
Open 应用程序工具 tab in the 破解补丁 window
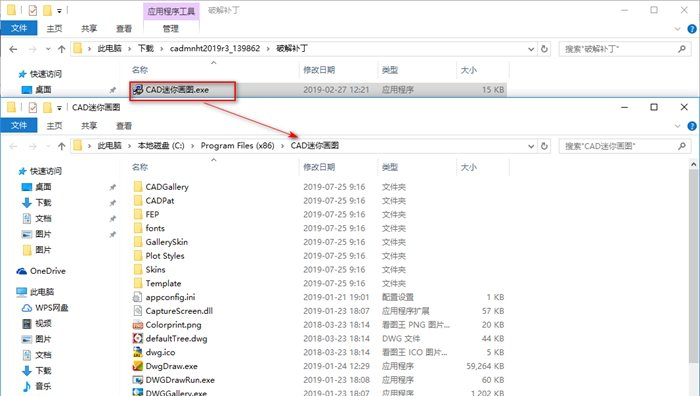171,11
